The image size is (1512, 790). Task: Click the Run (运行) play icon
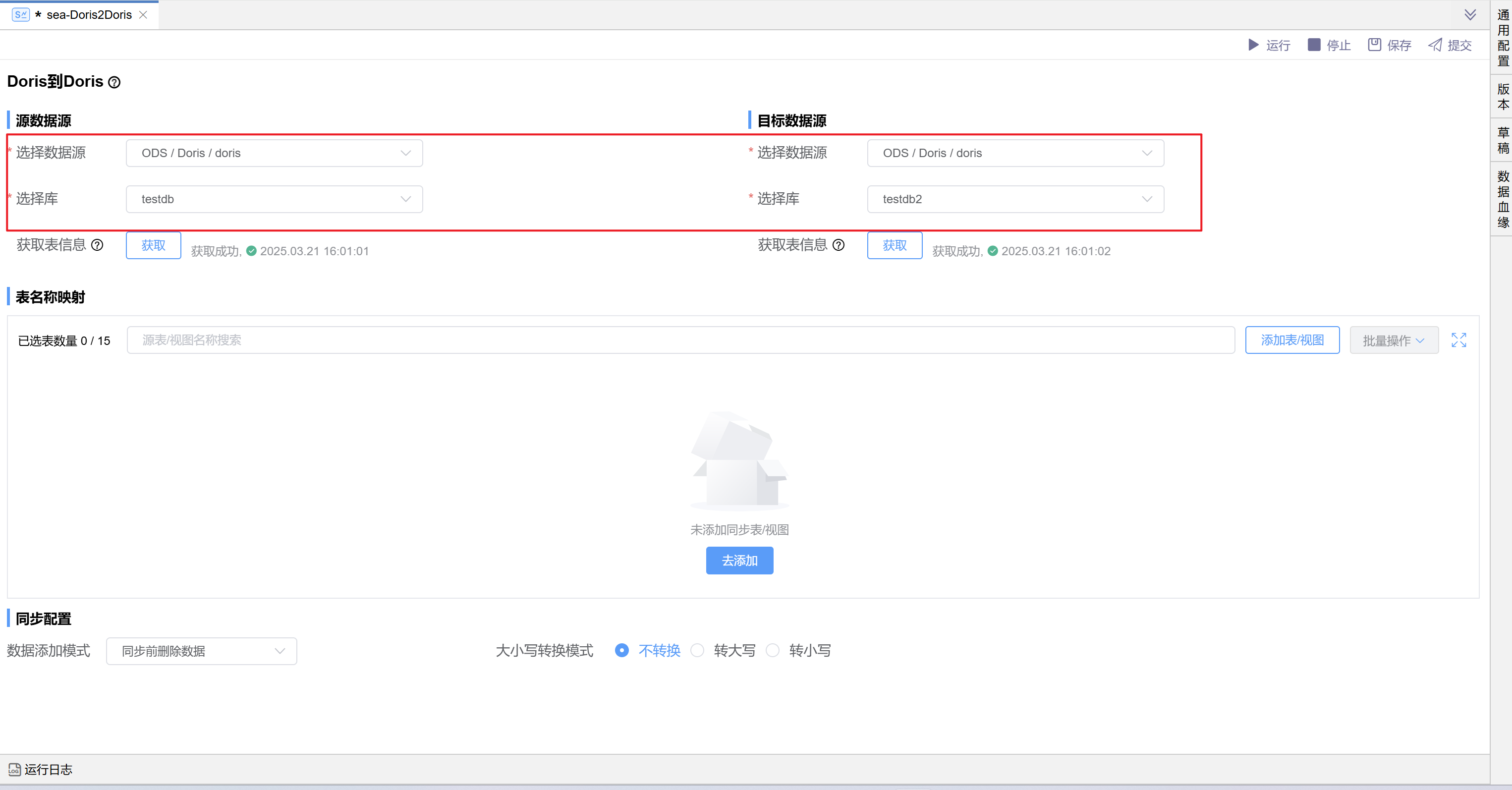1253,45
